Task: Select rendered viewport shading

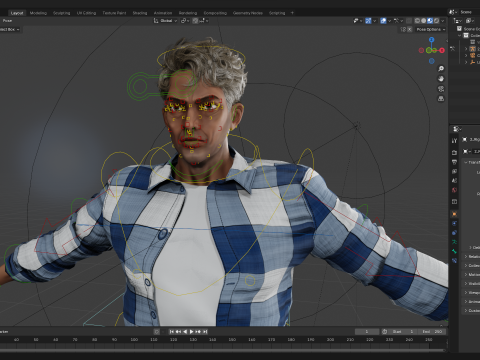Action: pos(436,21)
